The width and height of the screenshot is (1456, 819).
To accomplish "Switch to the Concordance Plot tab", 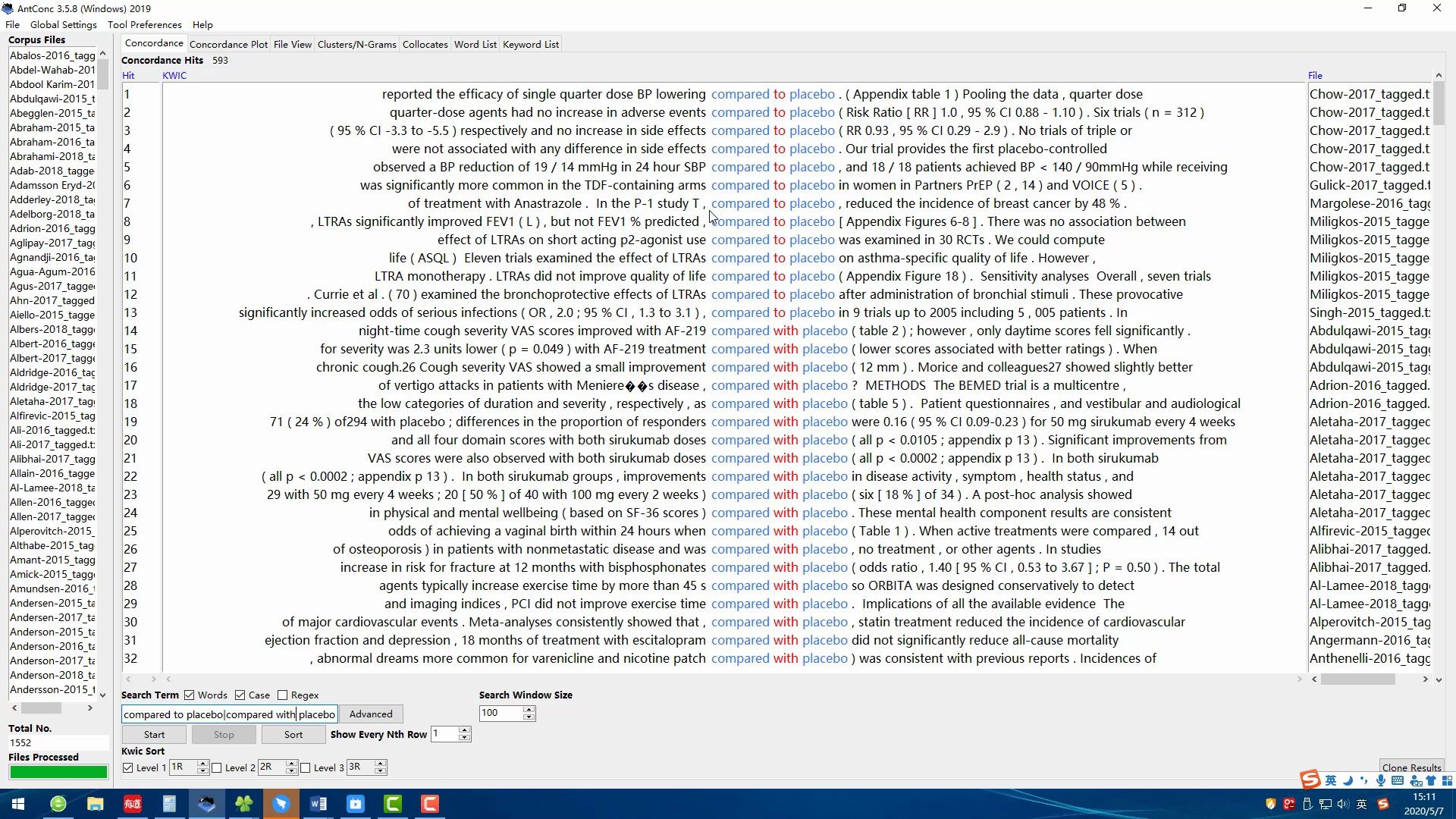I will (228, 45).
